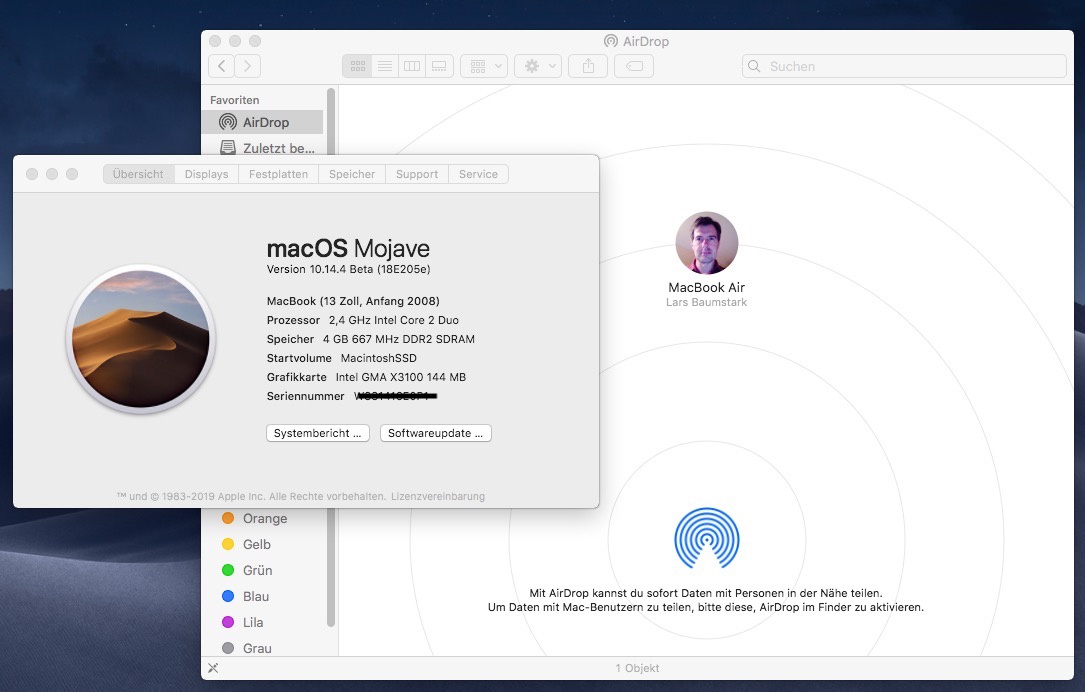Click the Edit Tags toolbar button
Viewport: 1085px width, 692px height.
pos(634,66)
